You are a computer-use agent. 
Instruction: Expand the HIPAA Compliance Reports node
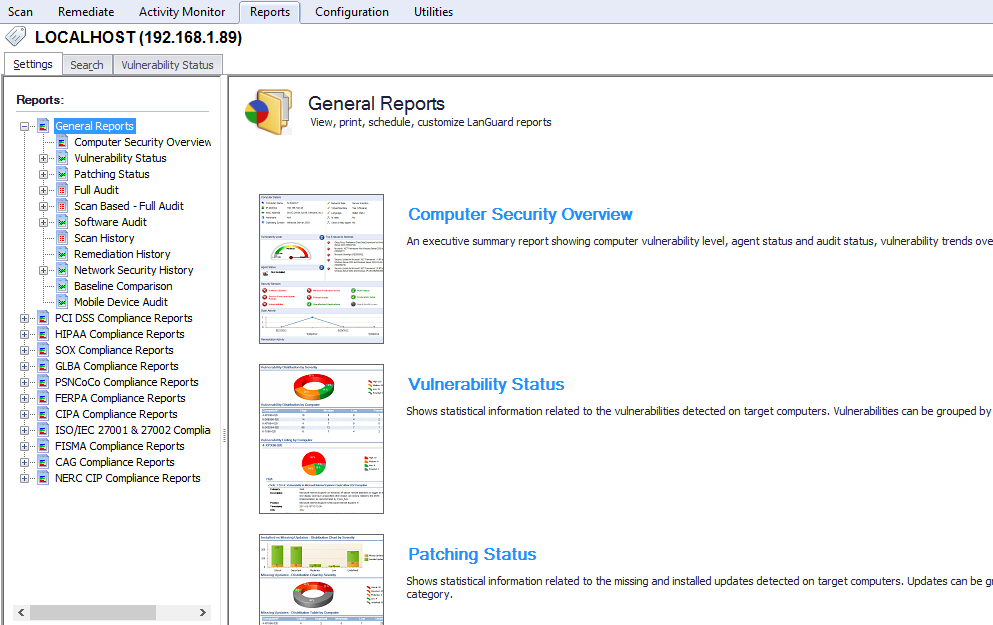(x=24, y=334)
